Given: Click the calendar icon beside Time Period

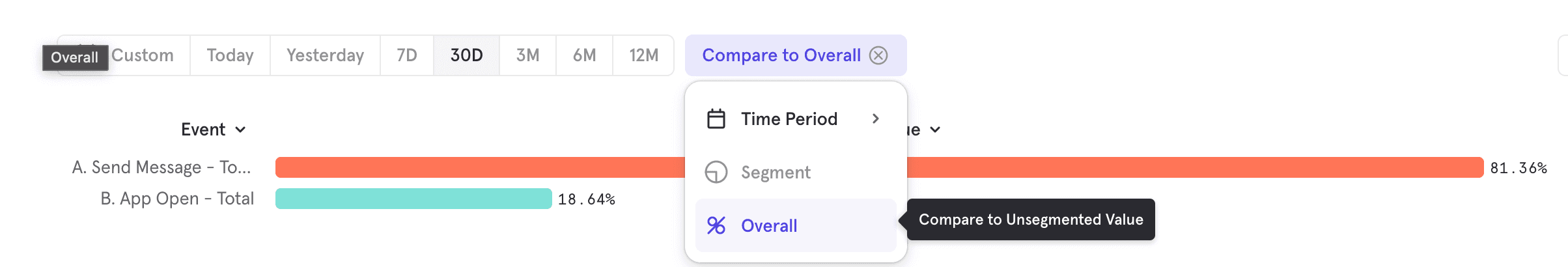Looking at the screenshot, I should coord(716,119).
